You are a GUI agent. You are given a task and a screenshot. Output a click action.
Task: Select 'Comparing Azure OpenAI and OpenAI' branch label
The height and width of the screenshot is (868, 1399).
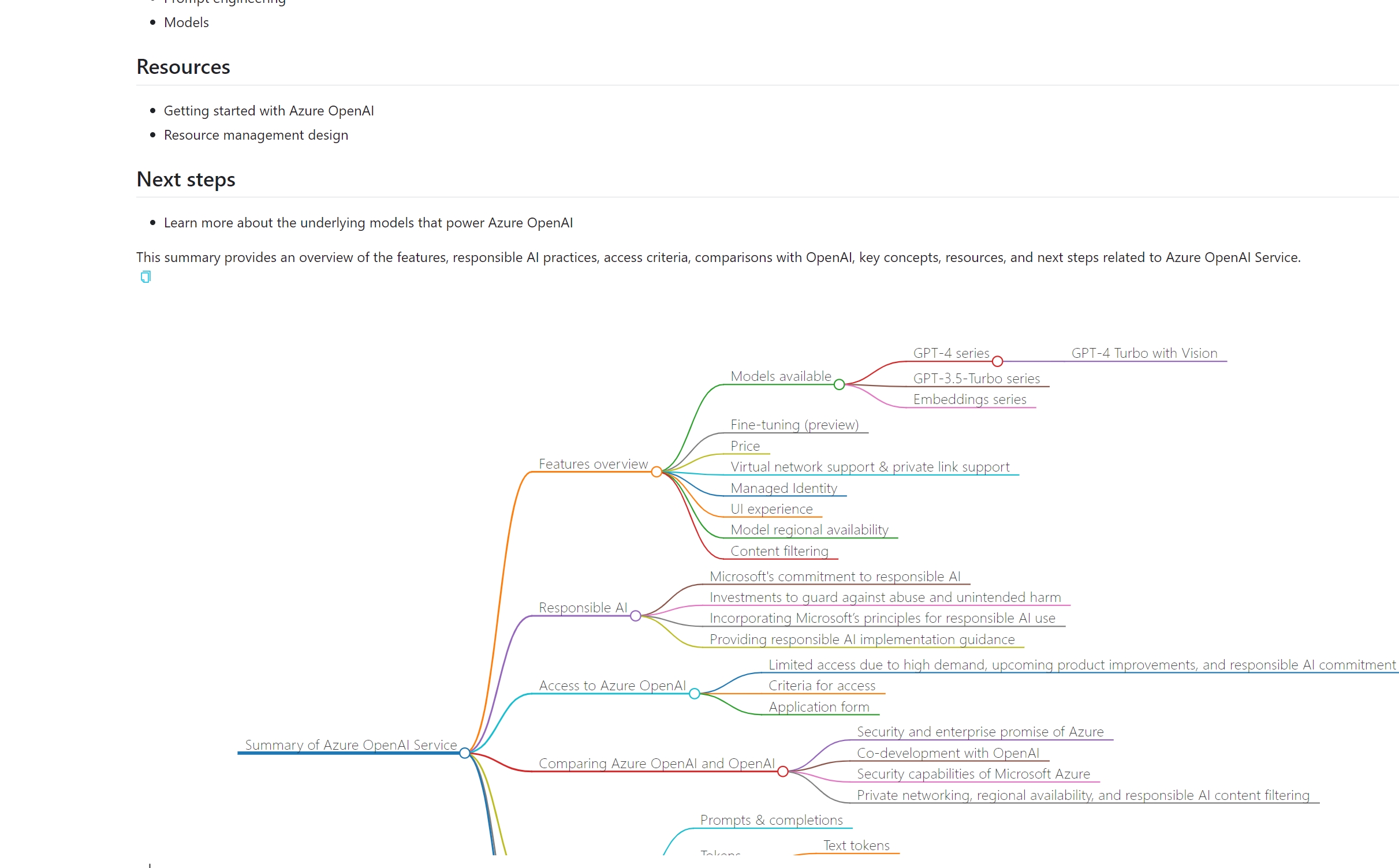[656, 764]
